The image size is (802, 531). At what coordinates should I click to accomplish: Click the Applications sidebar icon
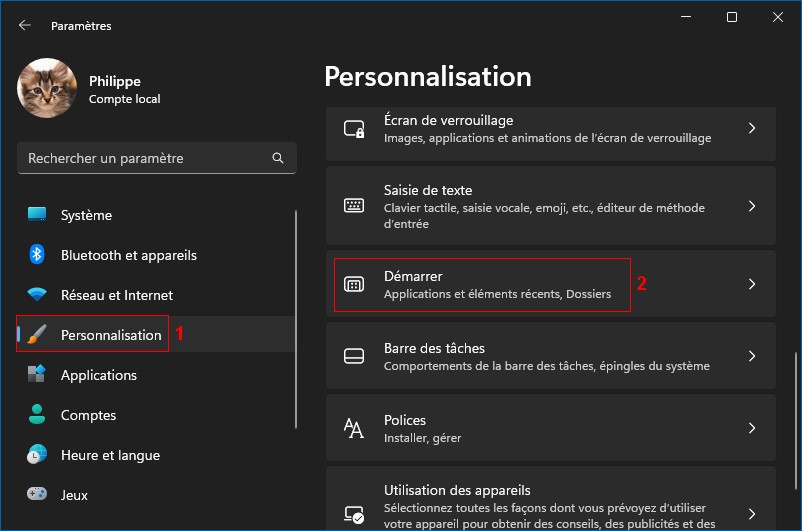37,375
